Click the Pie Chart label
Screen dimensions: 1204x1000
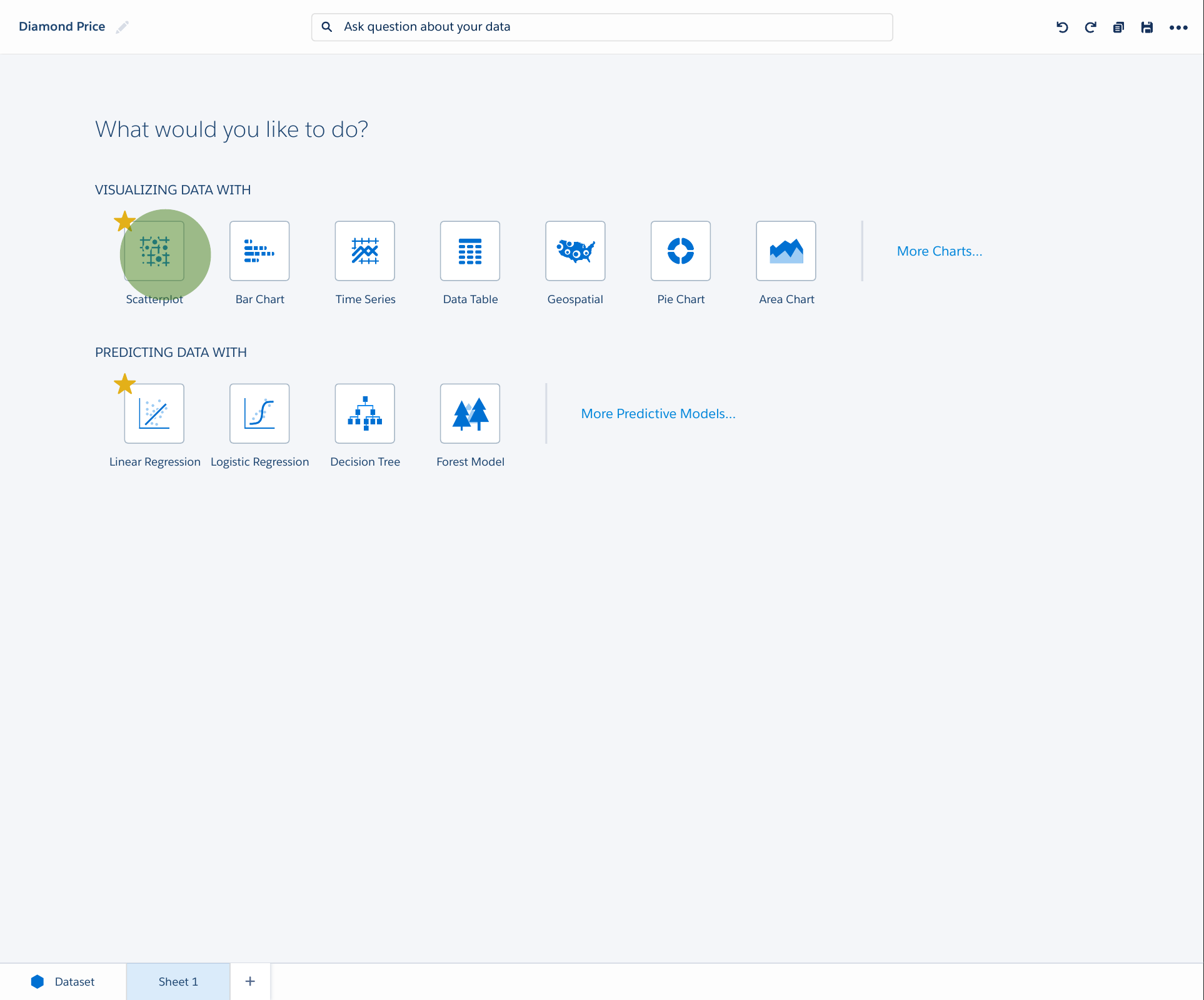click(x=681, y=299)
